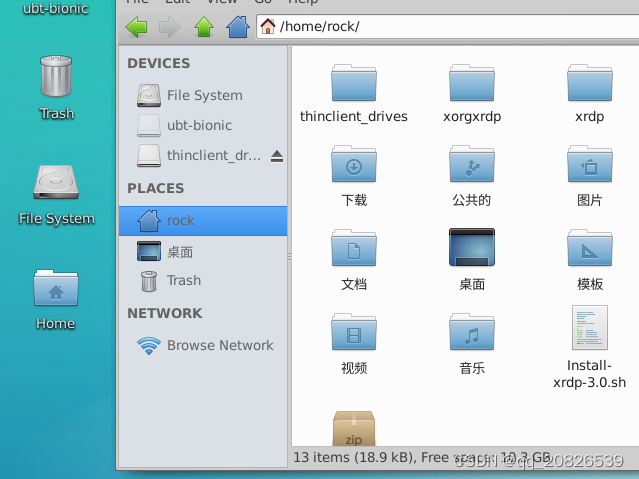
Task: Click Browse Network in sidebar
Action: tap(205, 345)
